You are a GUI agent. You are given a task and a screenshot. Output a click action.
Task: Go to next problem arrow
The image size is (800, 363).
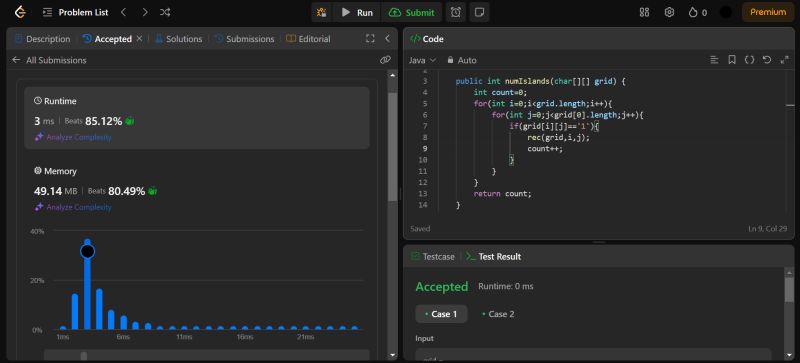click(145, 12)
